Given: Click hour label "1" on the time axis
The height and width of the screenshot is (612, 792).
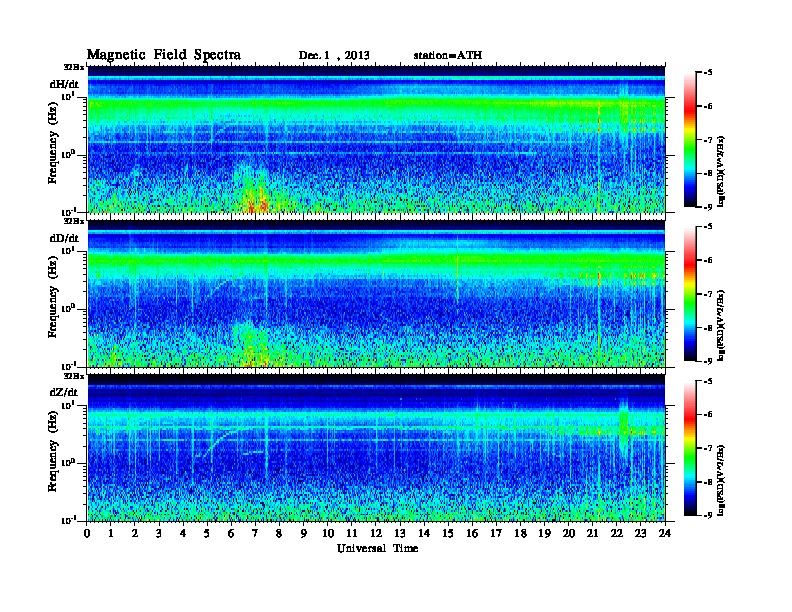Looking at the screenshot, I should click(111, 533).
